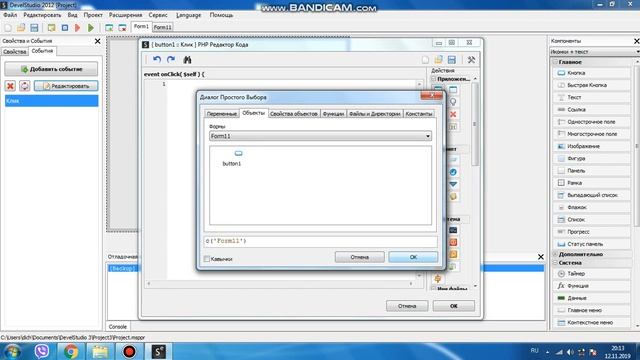Click the o('Form11') result input field

tap(320, 241)
